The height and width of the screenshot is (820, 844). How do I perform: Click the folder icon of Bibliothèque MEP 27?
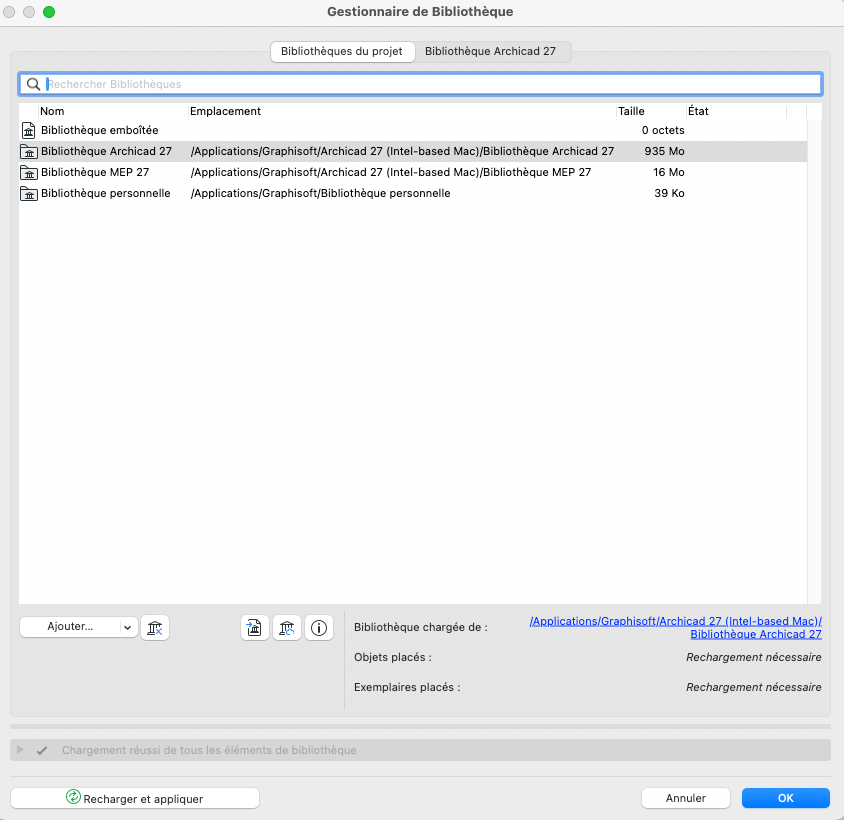[29, 173]
